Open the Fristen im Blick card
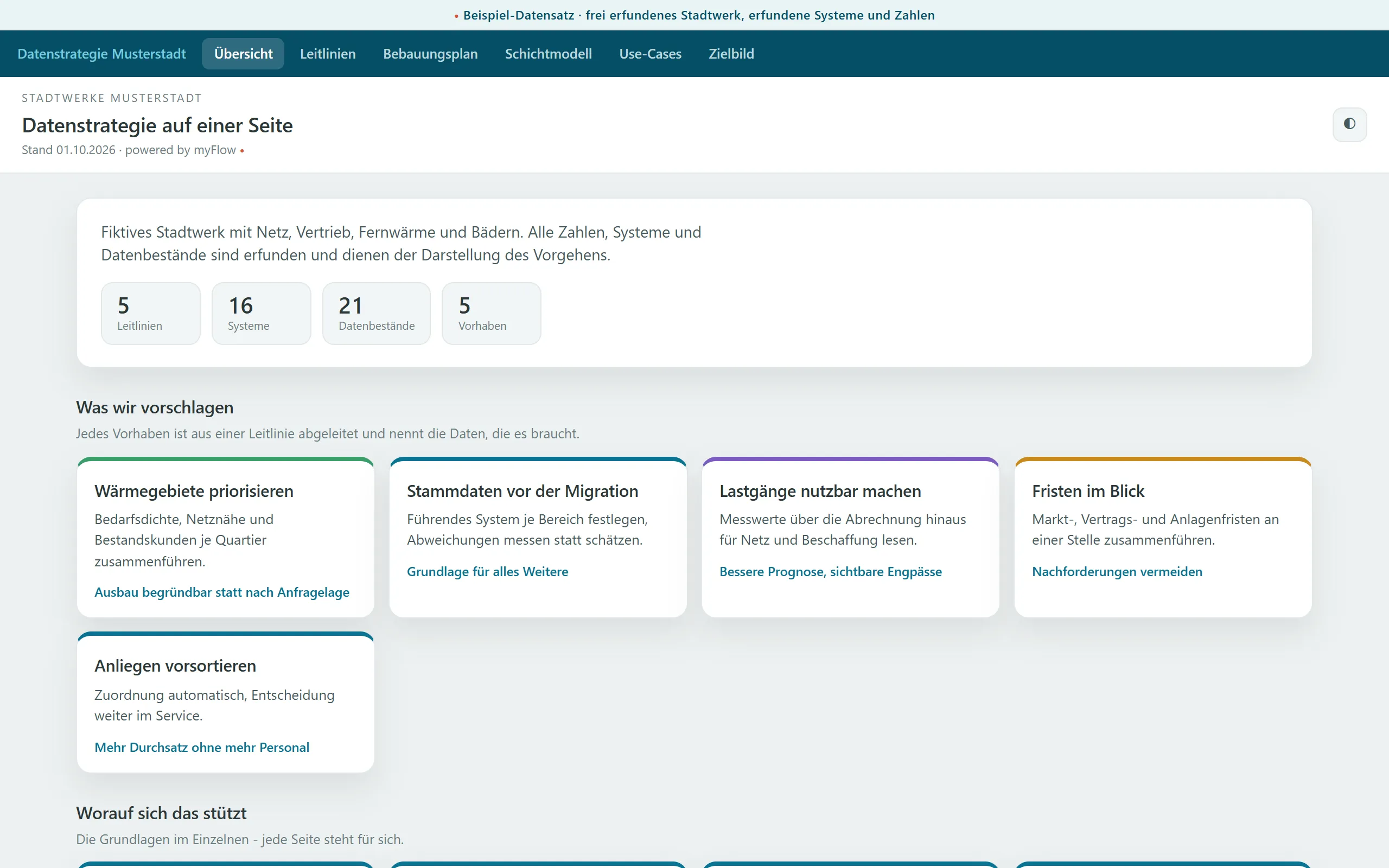Screen dimensions: 1389x868 point(1163,537)
